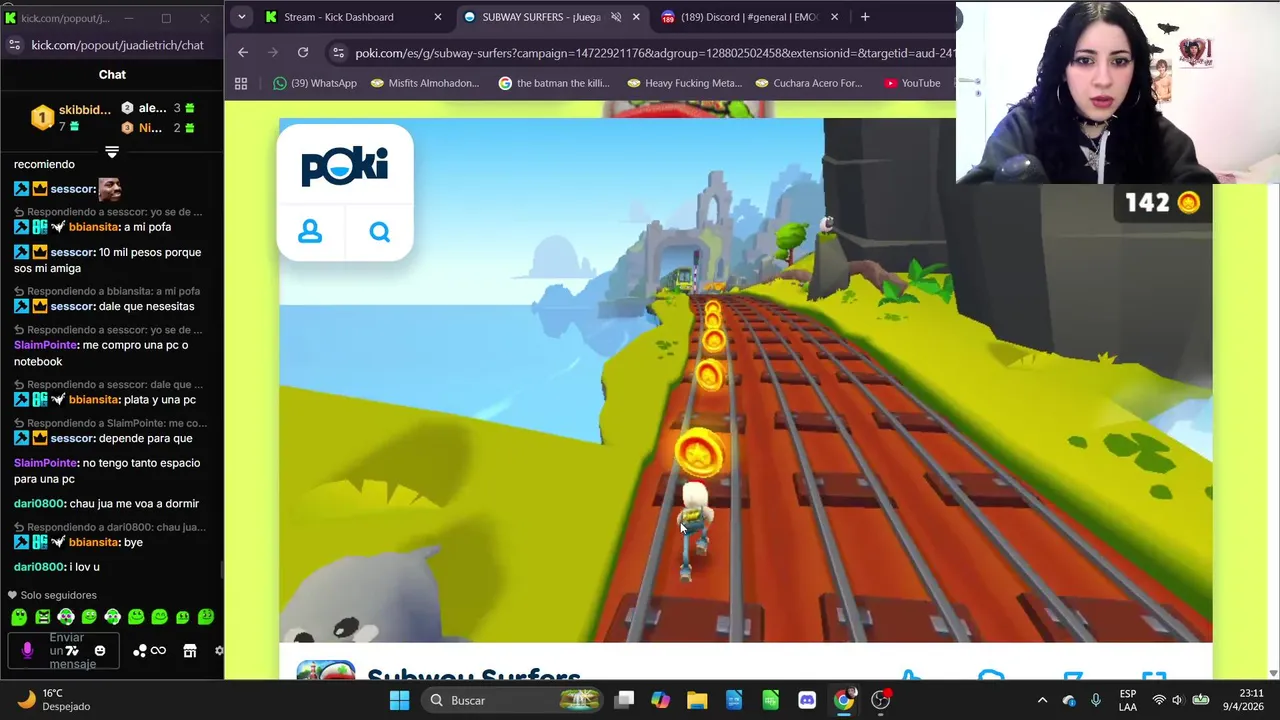The height and width of the screenshot is (720, 1280).
Task: Open the Cuchara Acero For bookmark
Action: [809, 83]
